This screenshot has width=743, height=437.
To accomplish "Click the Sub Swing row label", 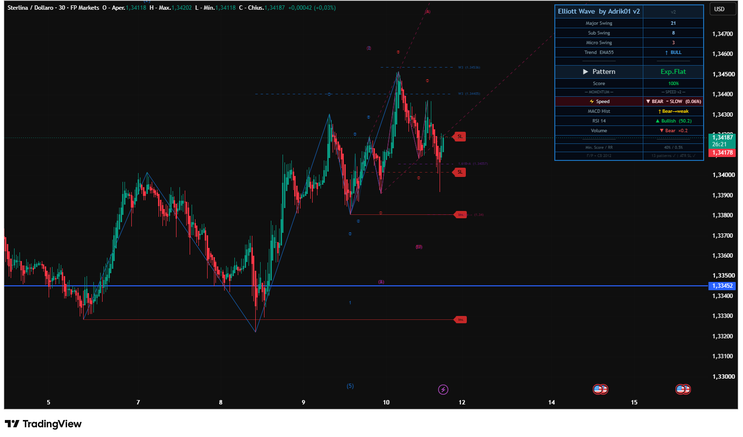I will [599, 33].
